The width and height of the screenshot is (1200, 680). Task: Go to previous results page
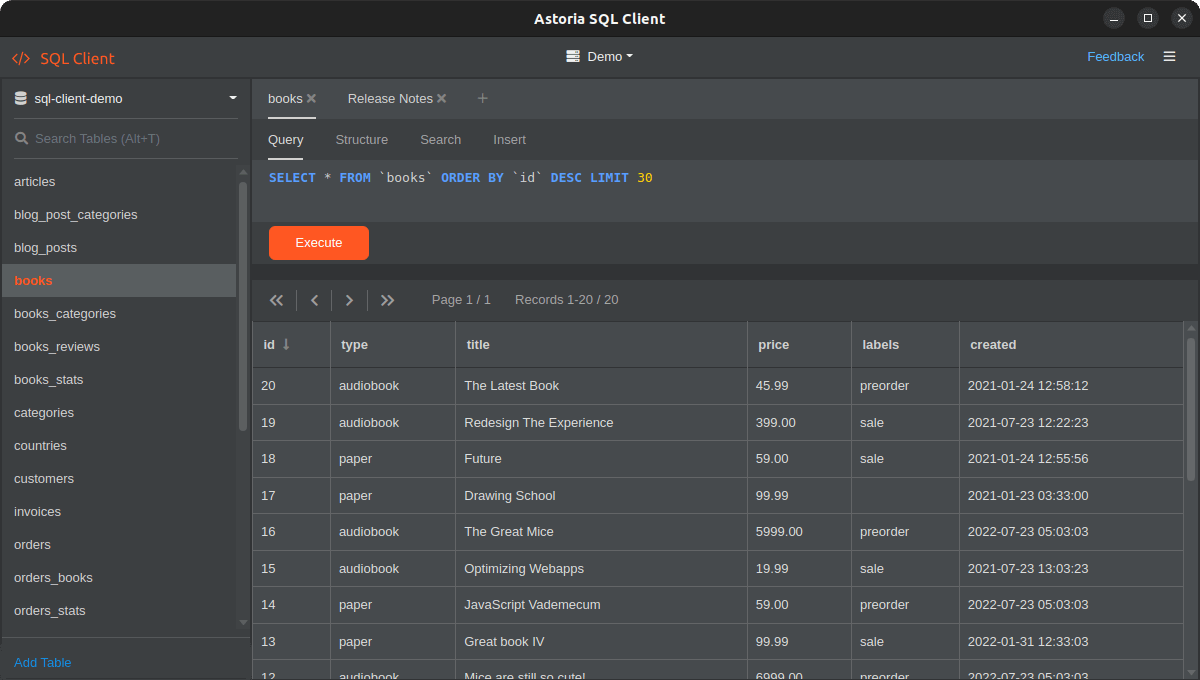pyautogui.click(x=313, y=300)
